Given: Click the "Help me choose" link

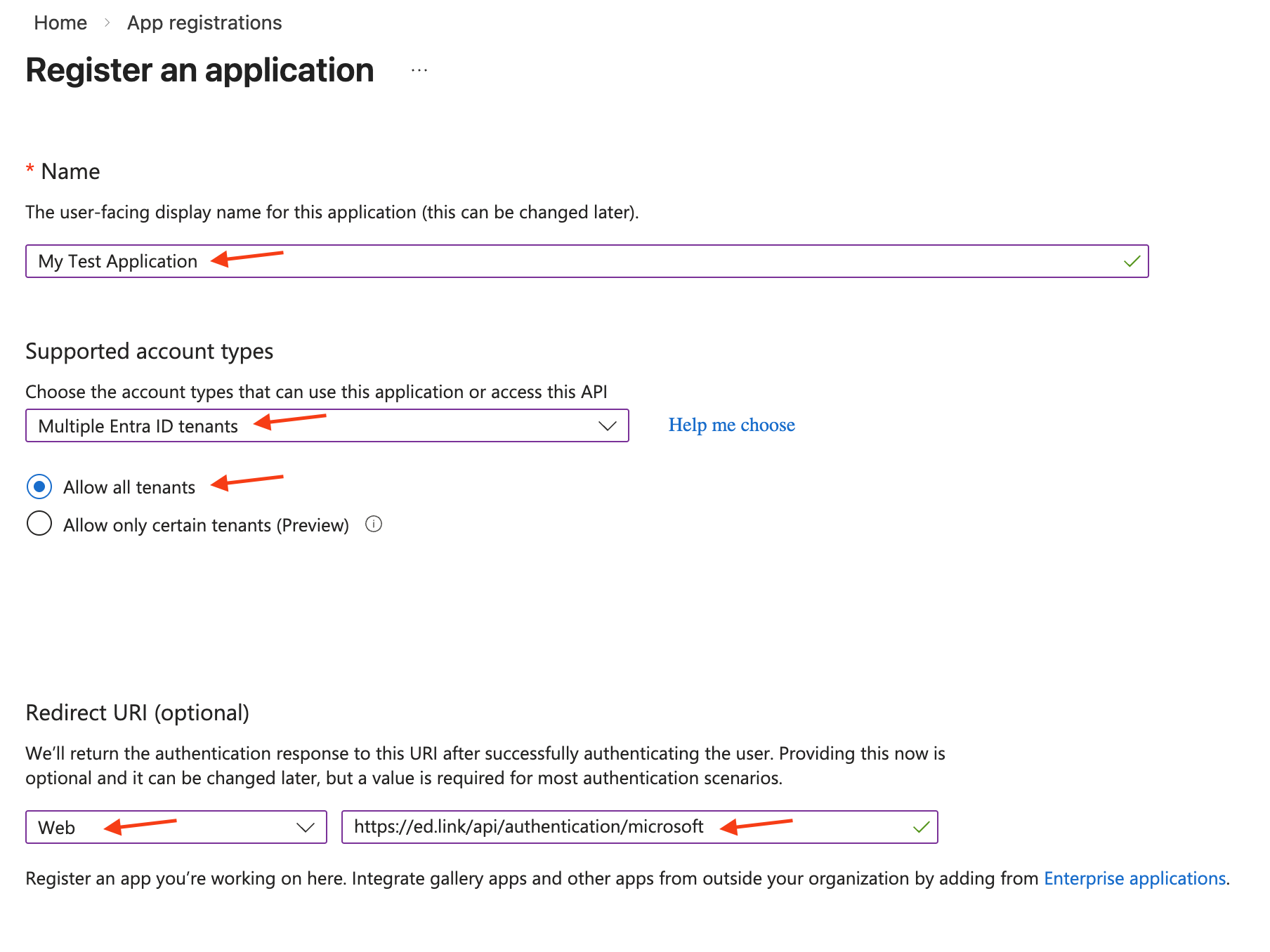Looking at the screenshot, I should point(731,425).
